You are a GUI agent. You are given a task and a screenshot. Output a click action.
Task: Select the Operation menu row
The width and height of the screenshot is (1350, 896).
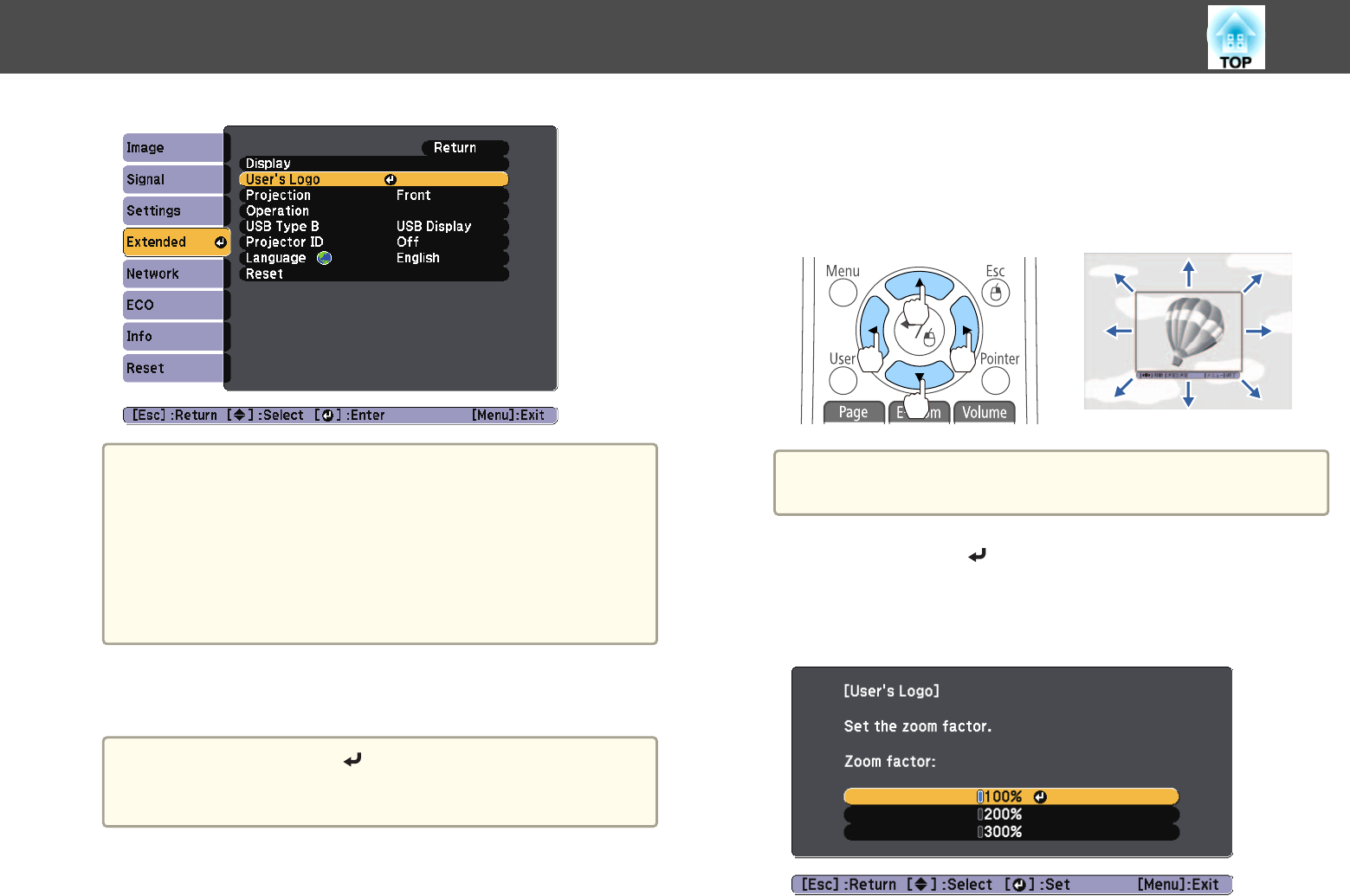(x=373, y=211)
